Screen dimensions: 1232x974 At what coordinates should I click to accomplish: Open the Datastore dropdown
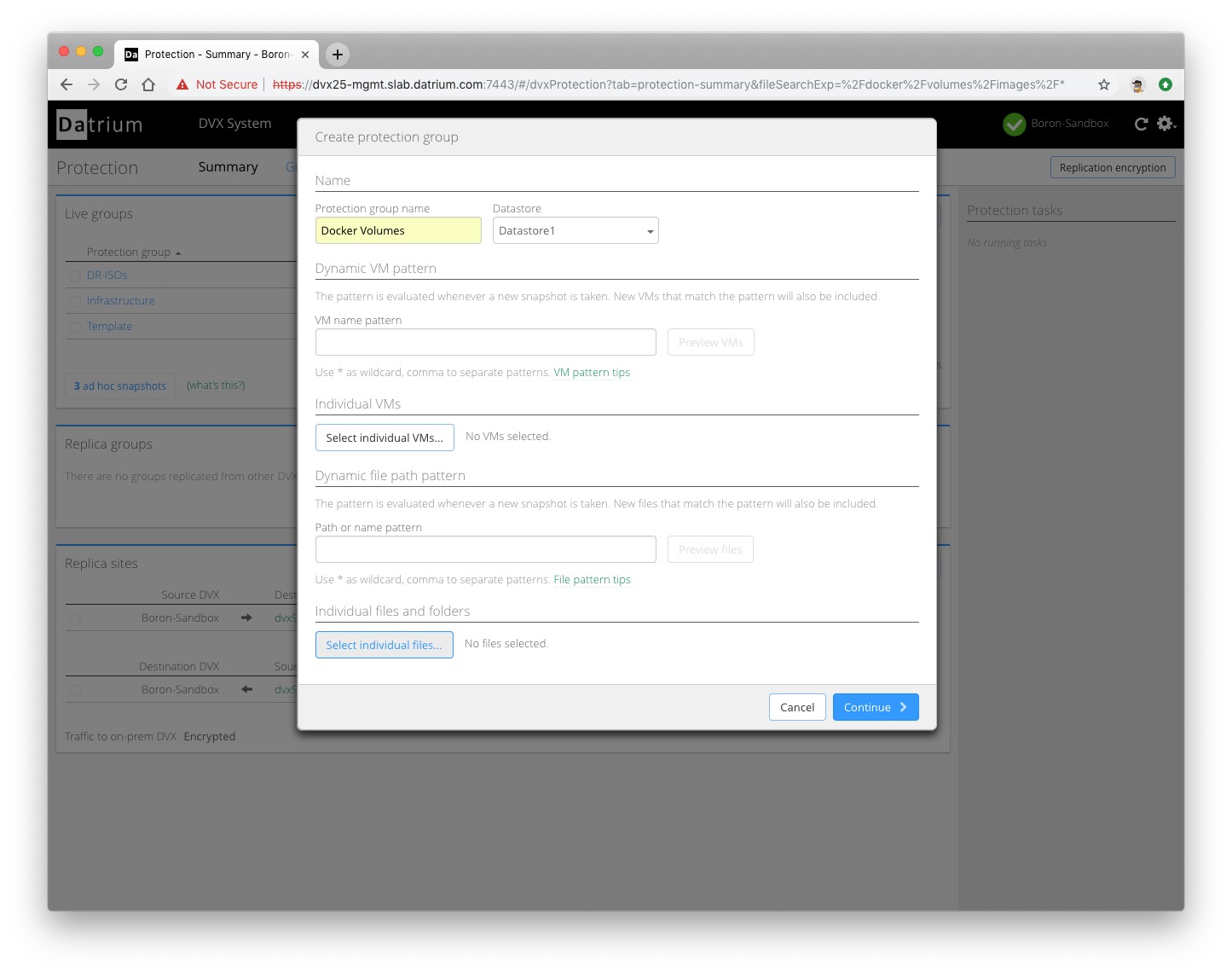click(x=576, y=231)
